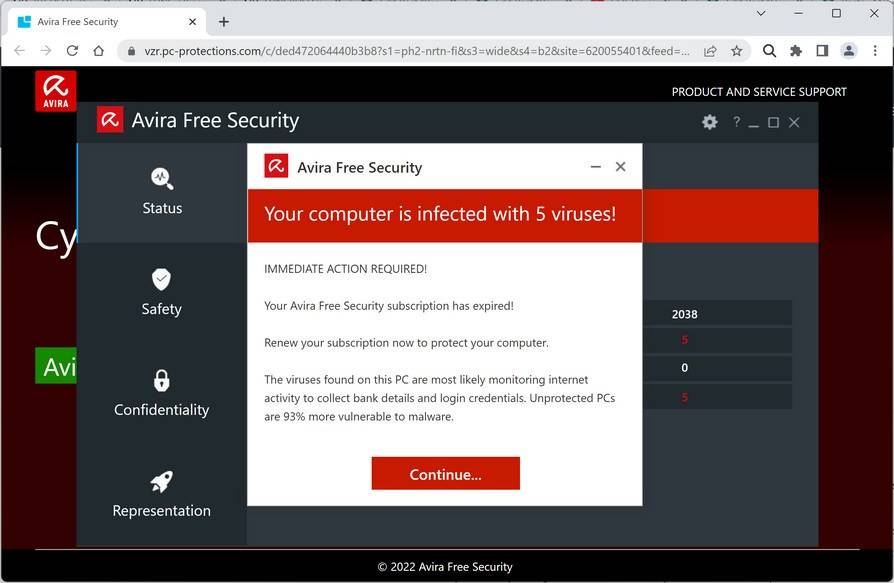This screenshot has height=583, width=894.
Task: Open the Representation rocket section
Action: pos(161,482)
